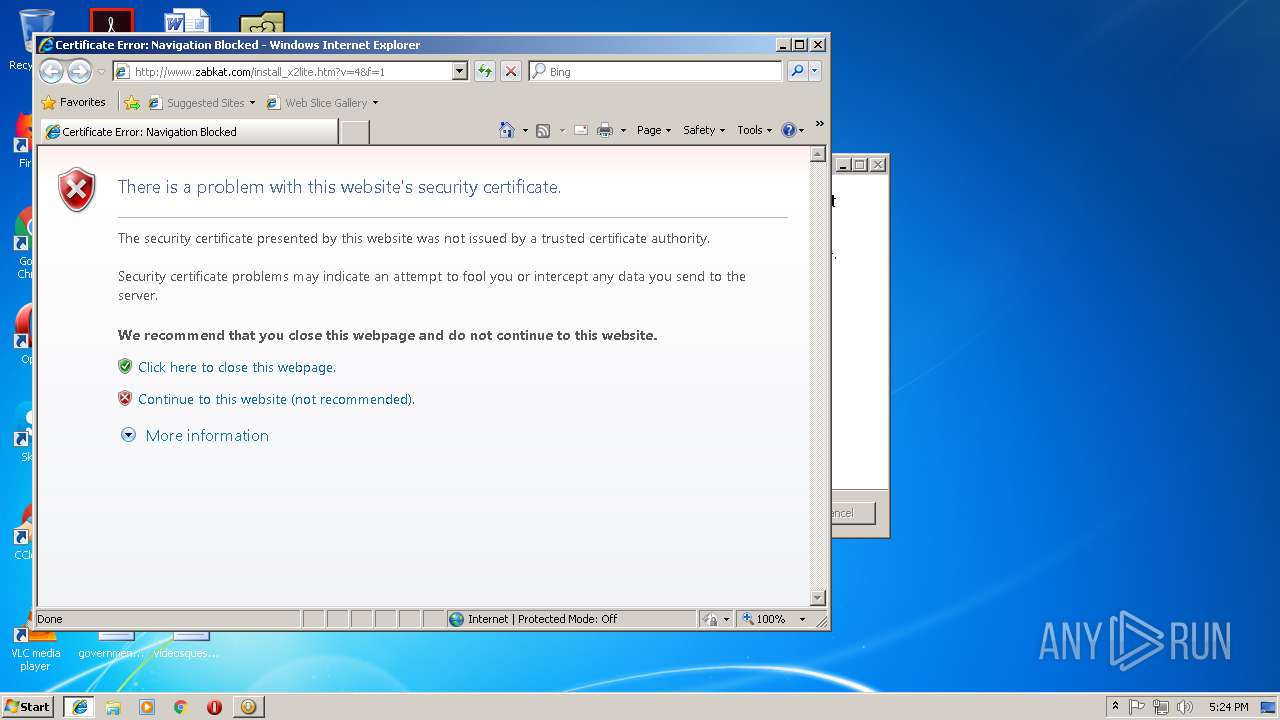
Task: Click the network tray icon
Action: pos(1161,707)
